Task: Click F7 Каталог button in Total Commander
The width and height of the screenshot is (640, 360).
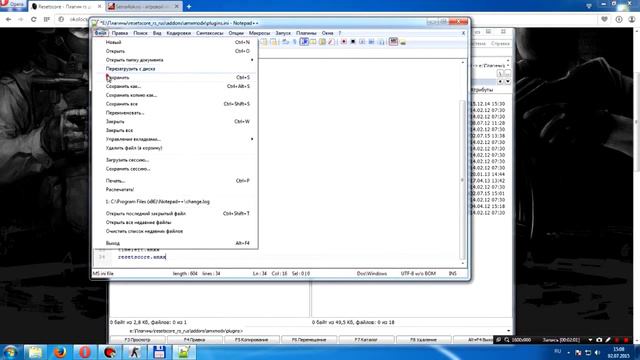Action: [x=366, y=340]
